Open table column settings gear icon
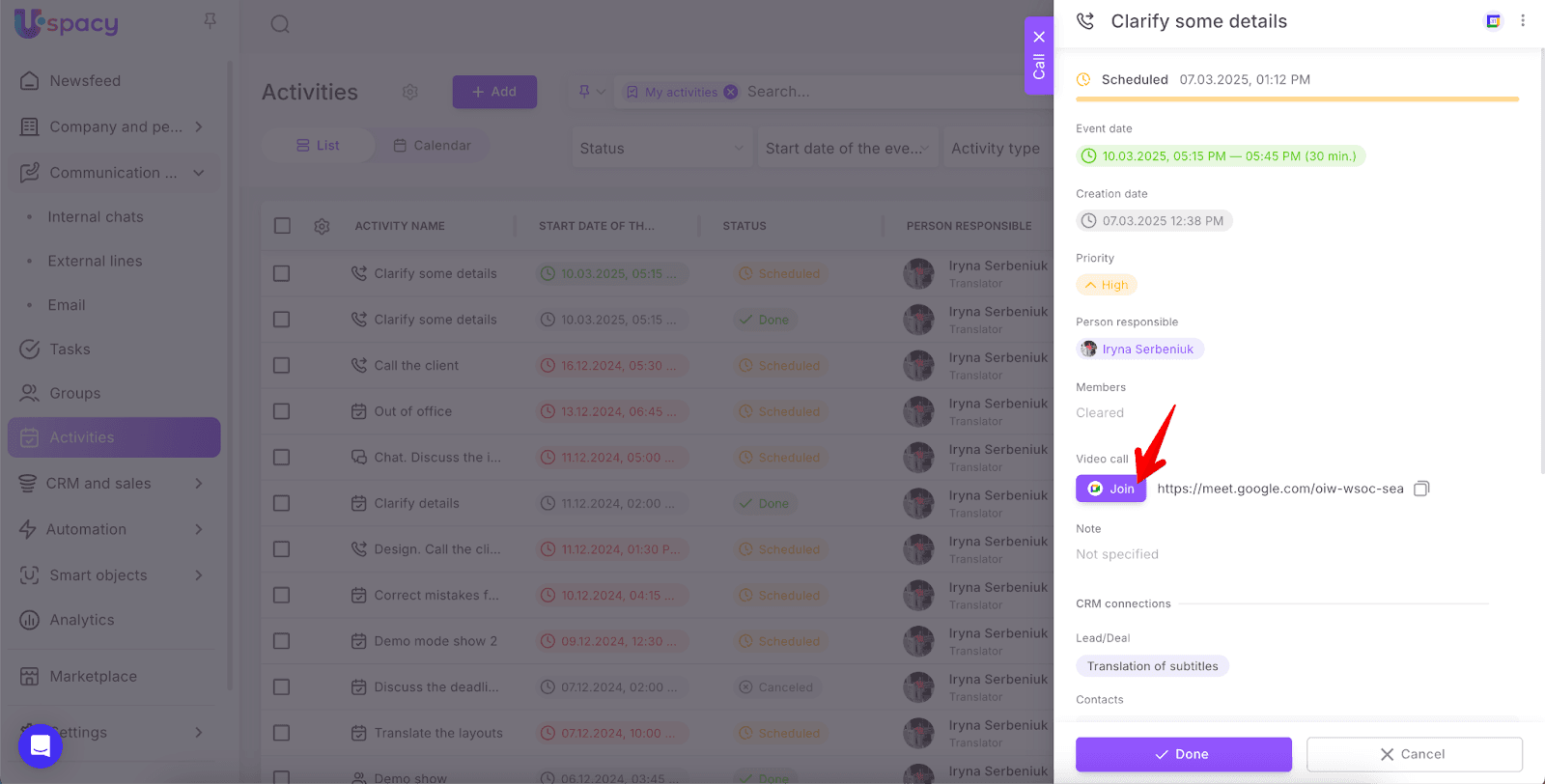1545x784 pixels. (322, 226)
